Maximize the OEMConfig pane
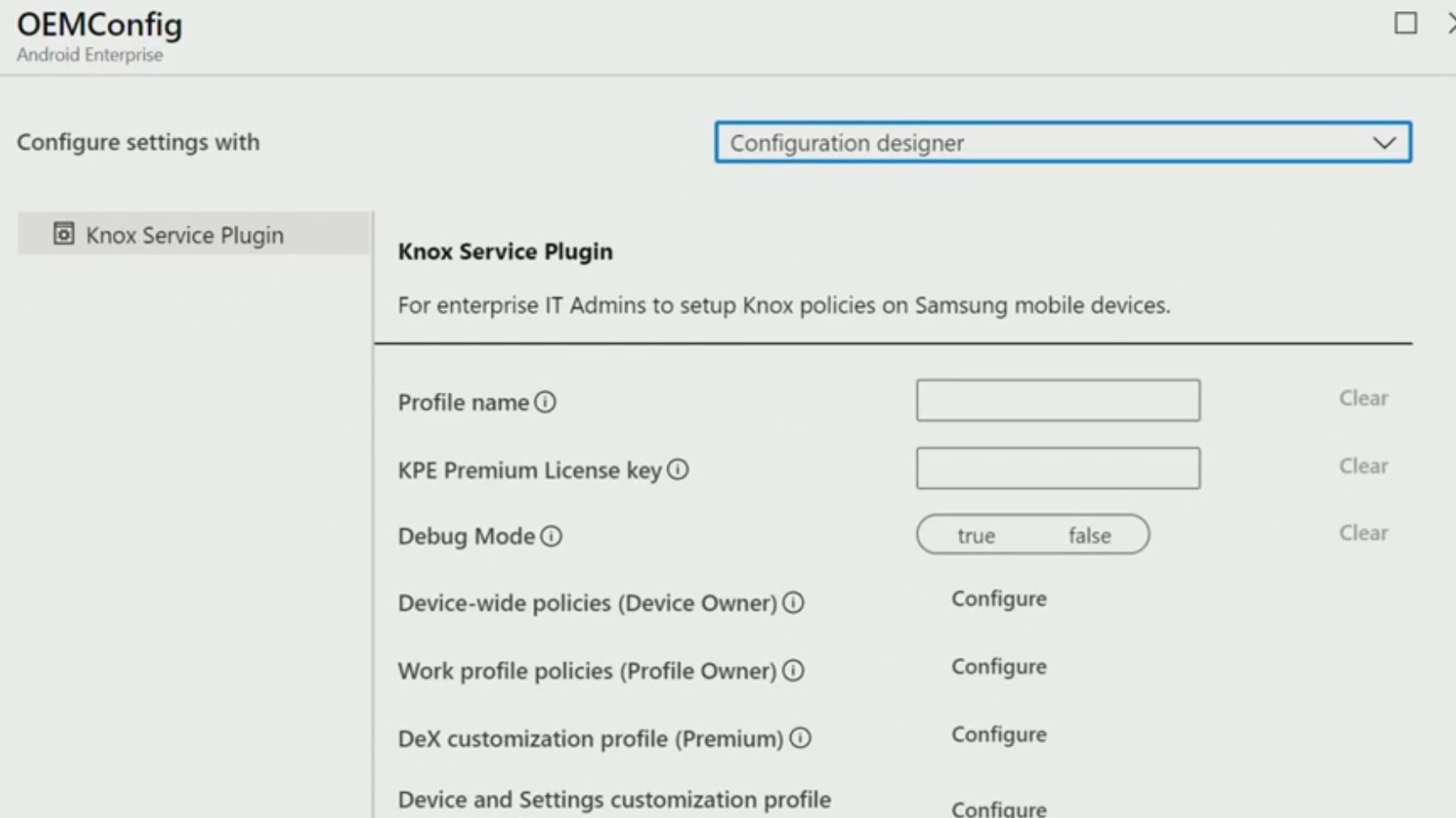The image size is (1456, 818). [1405, 23]
